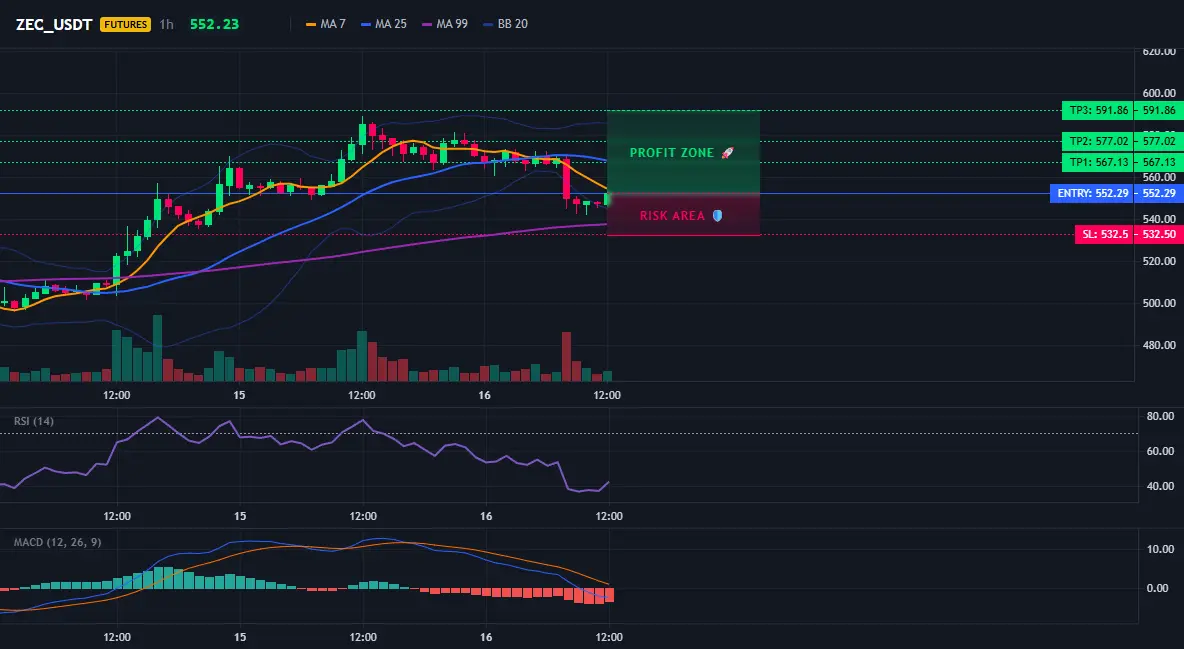Image resolution: width=1184 pixels, height=649 pixels.
Task: Click the 15 date label under the main chart
Action: (239, 395)
